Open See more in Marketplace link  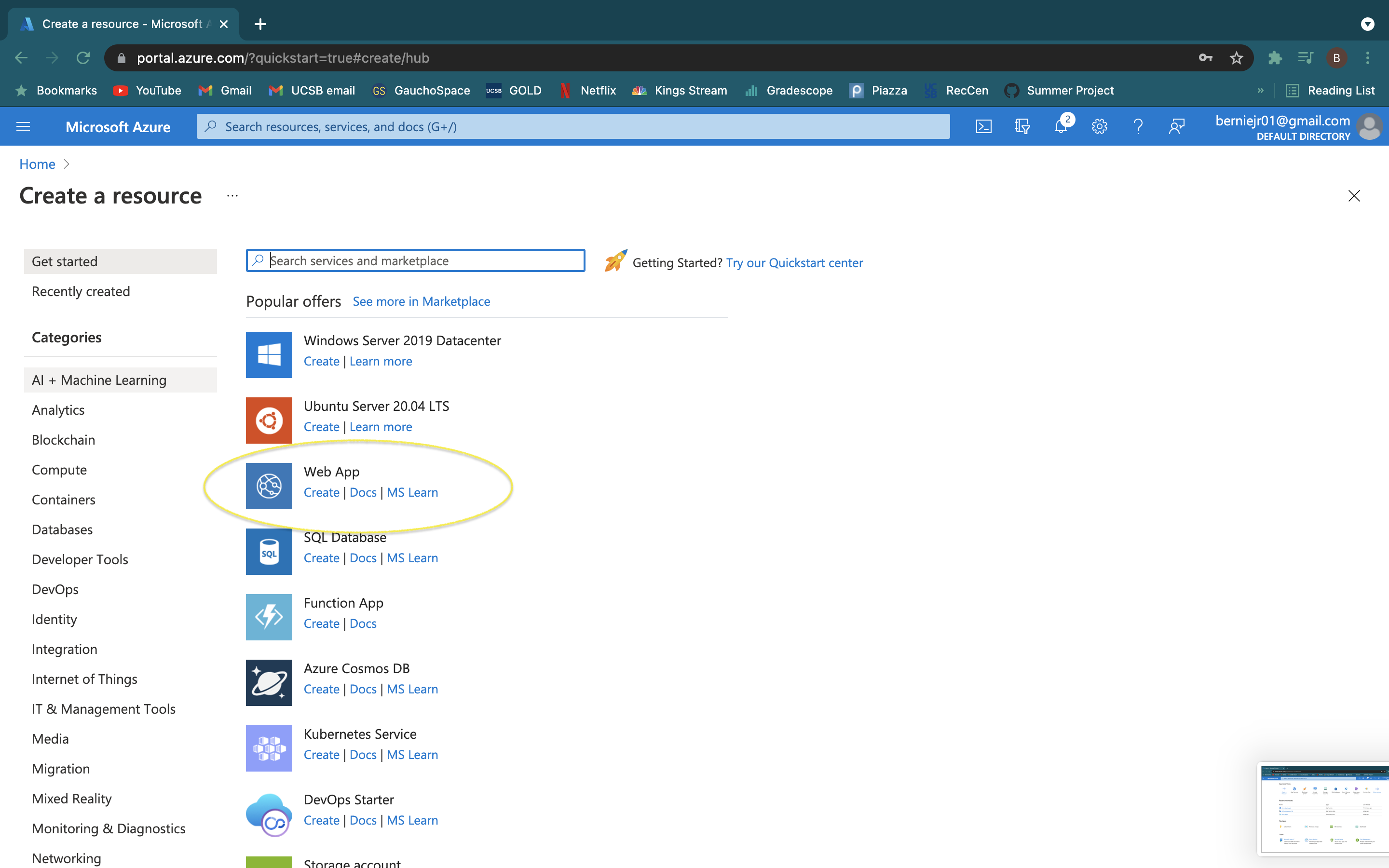point(421,301)
